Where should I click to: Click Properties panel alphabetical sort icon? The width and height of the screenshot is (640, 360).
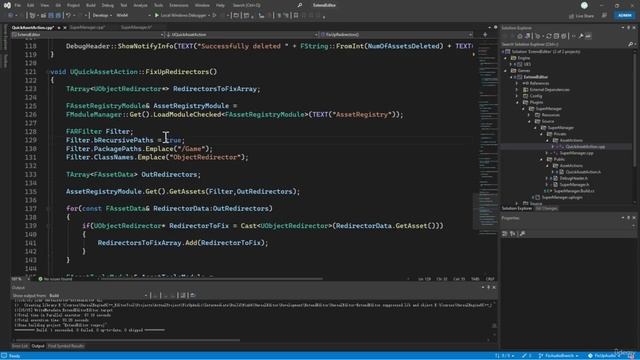point(513,234)
